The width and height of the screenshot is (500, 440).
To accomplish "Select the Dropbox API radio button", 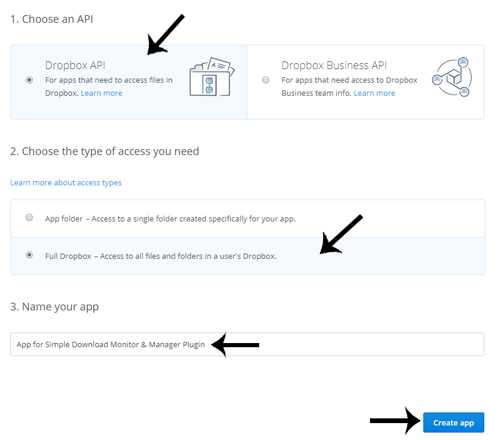I will coord(29,80).
